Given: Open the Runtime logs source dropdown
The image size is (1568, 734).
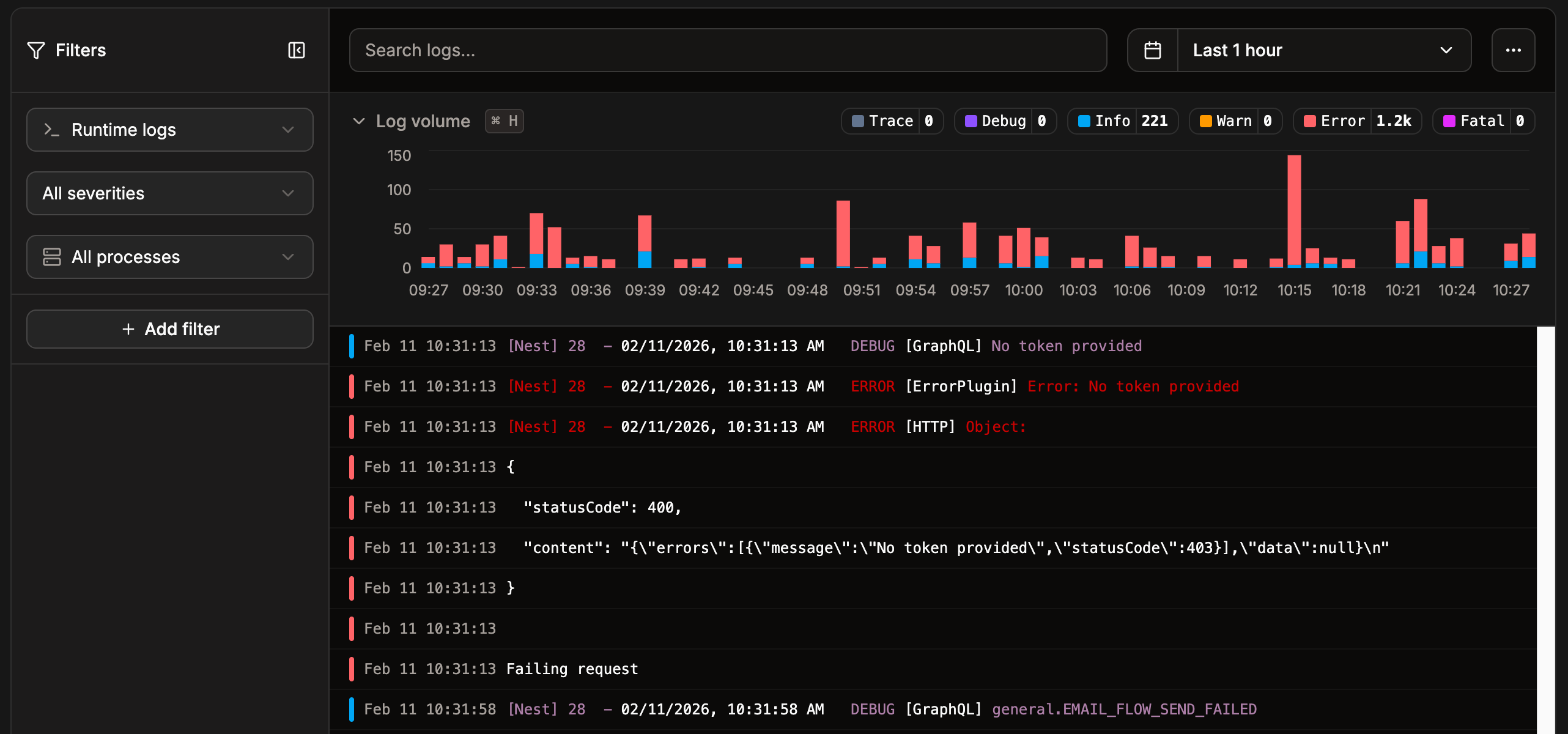Looking at the screenshot, I should click(x=169, y=129).
